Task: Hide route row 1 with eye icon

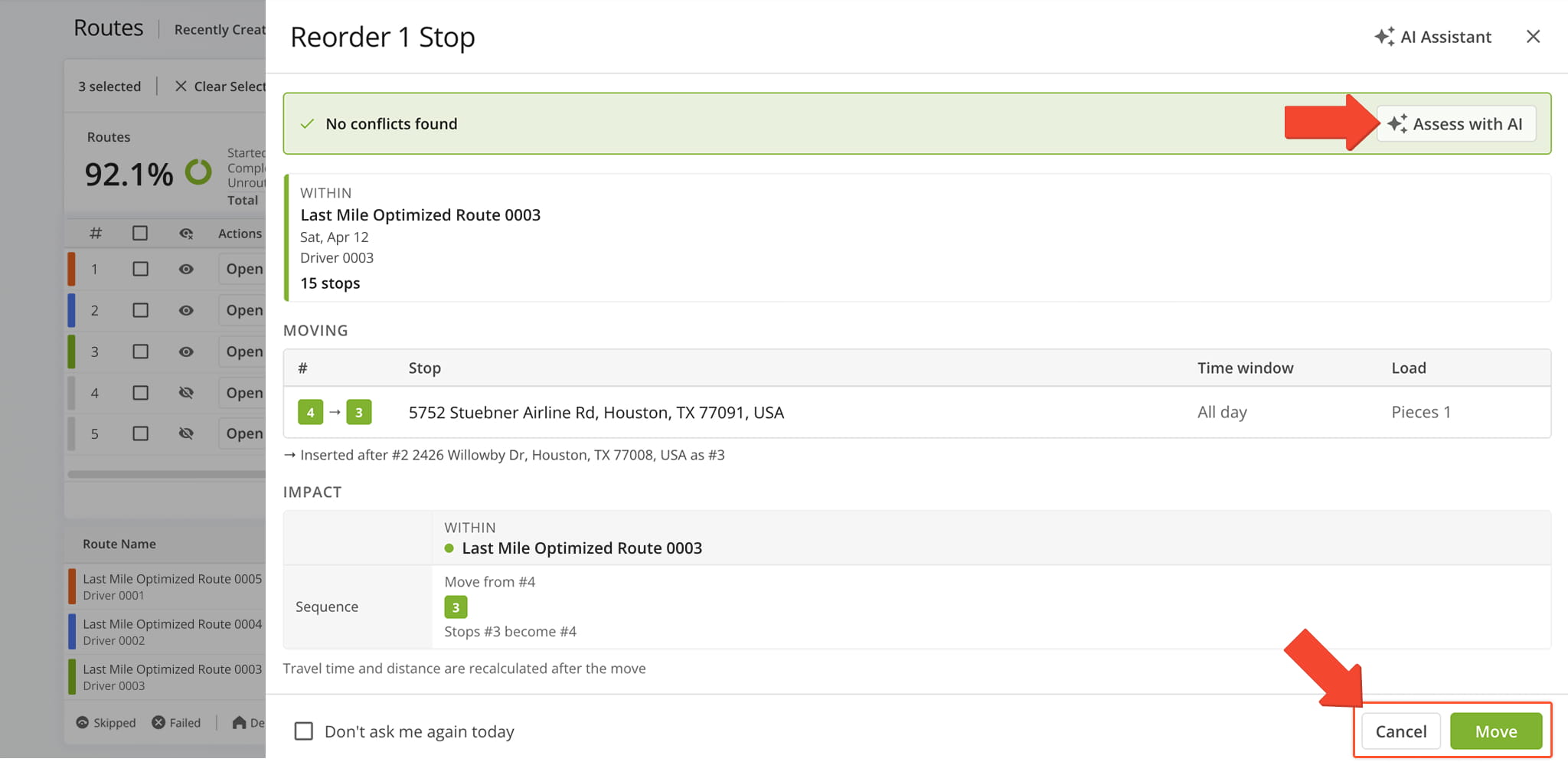Action: 186,269
